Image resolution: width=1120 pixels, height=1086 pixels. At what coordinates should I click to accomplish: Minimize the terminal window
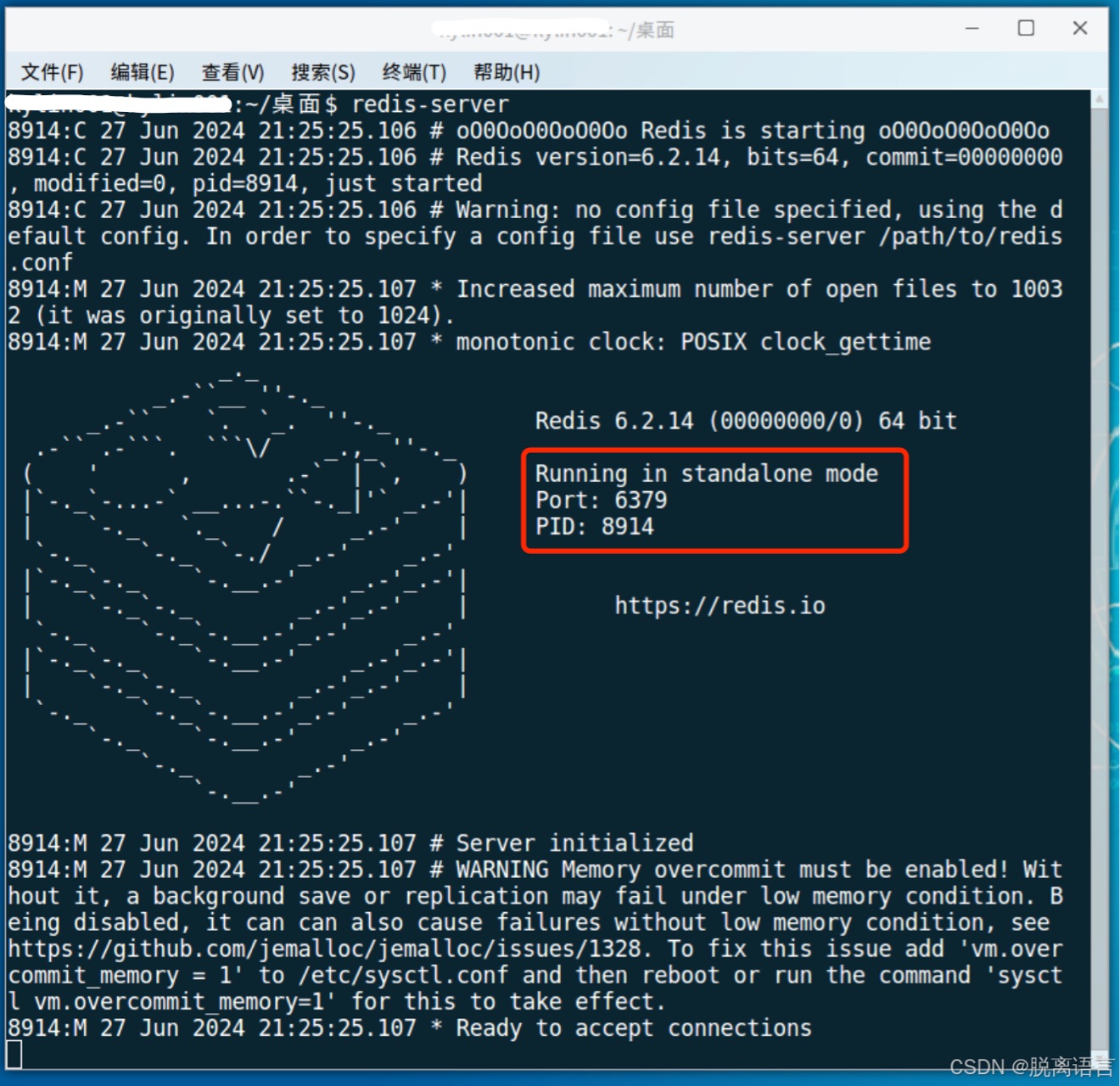pyautogui.click(x=972, y=28)
